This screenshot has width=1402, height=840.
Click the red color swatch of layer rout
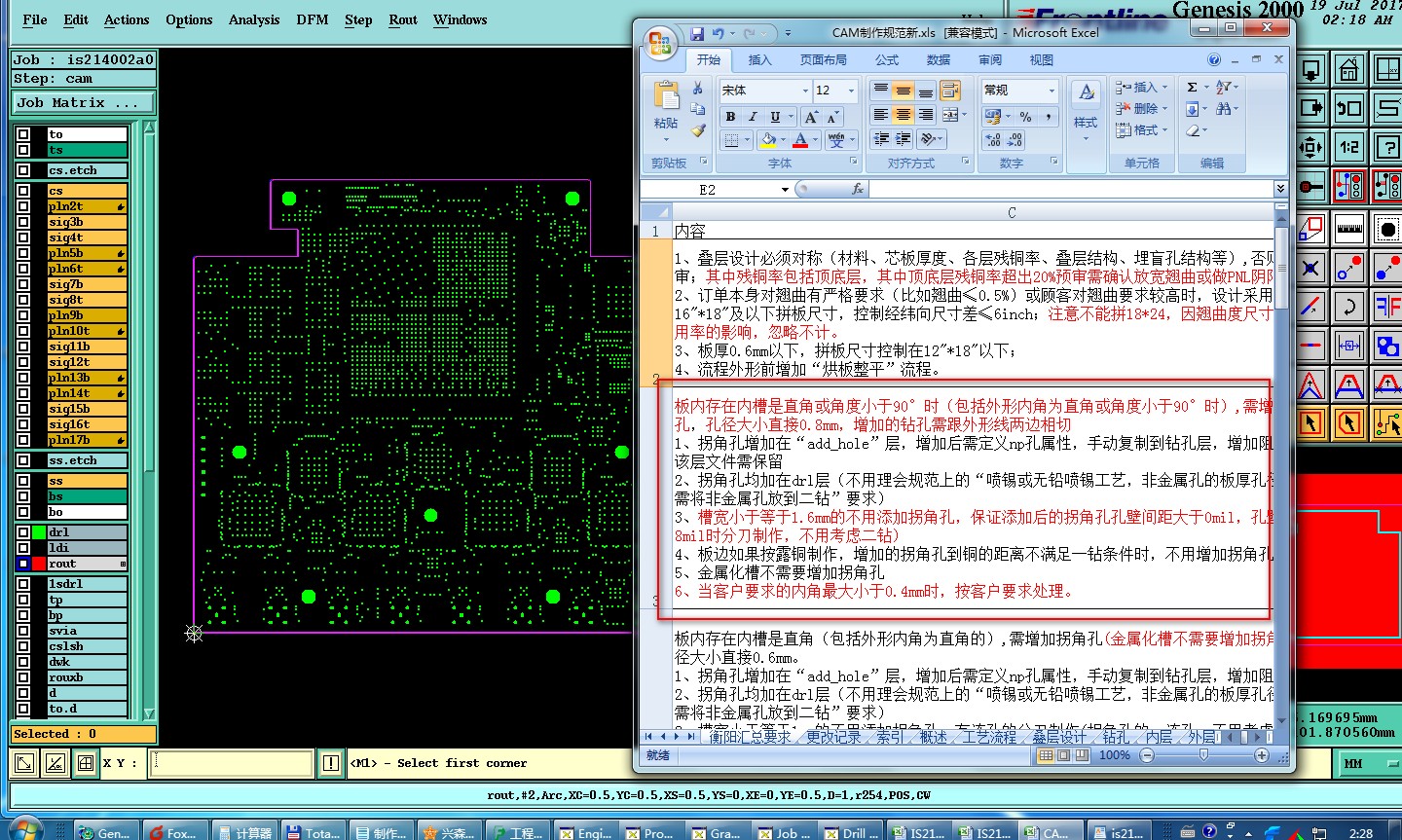(x=39, y=564)
